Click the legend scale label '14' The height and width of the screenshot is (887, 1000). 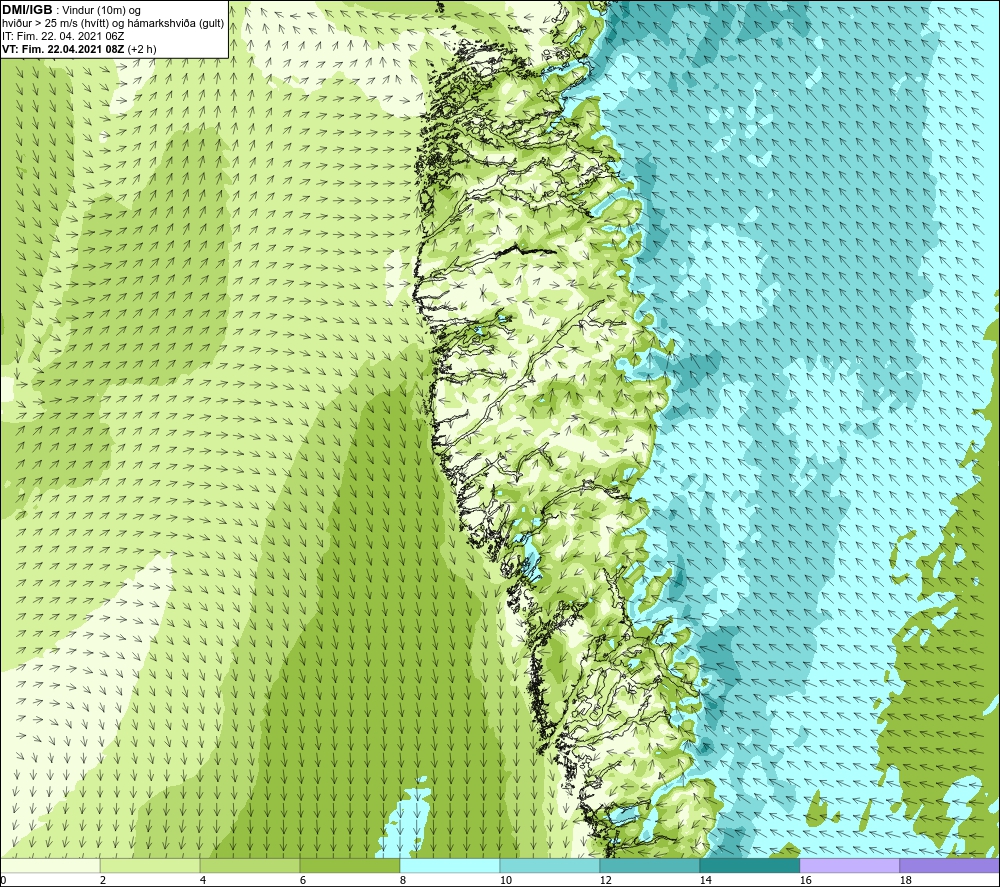(x=705, y=880)
